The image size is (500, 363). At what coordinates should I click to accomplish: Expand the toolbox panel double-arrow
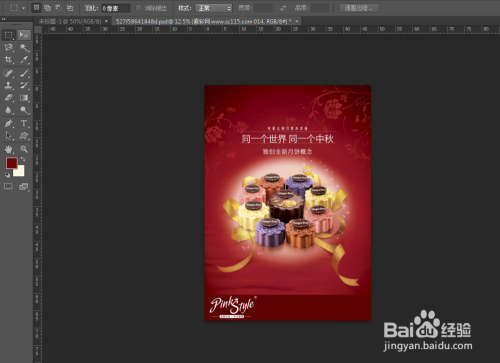coord(4,19)
